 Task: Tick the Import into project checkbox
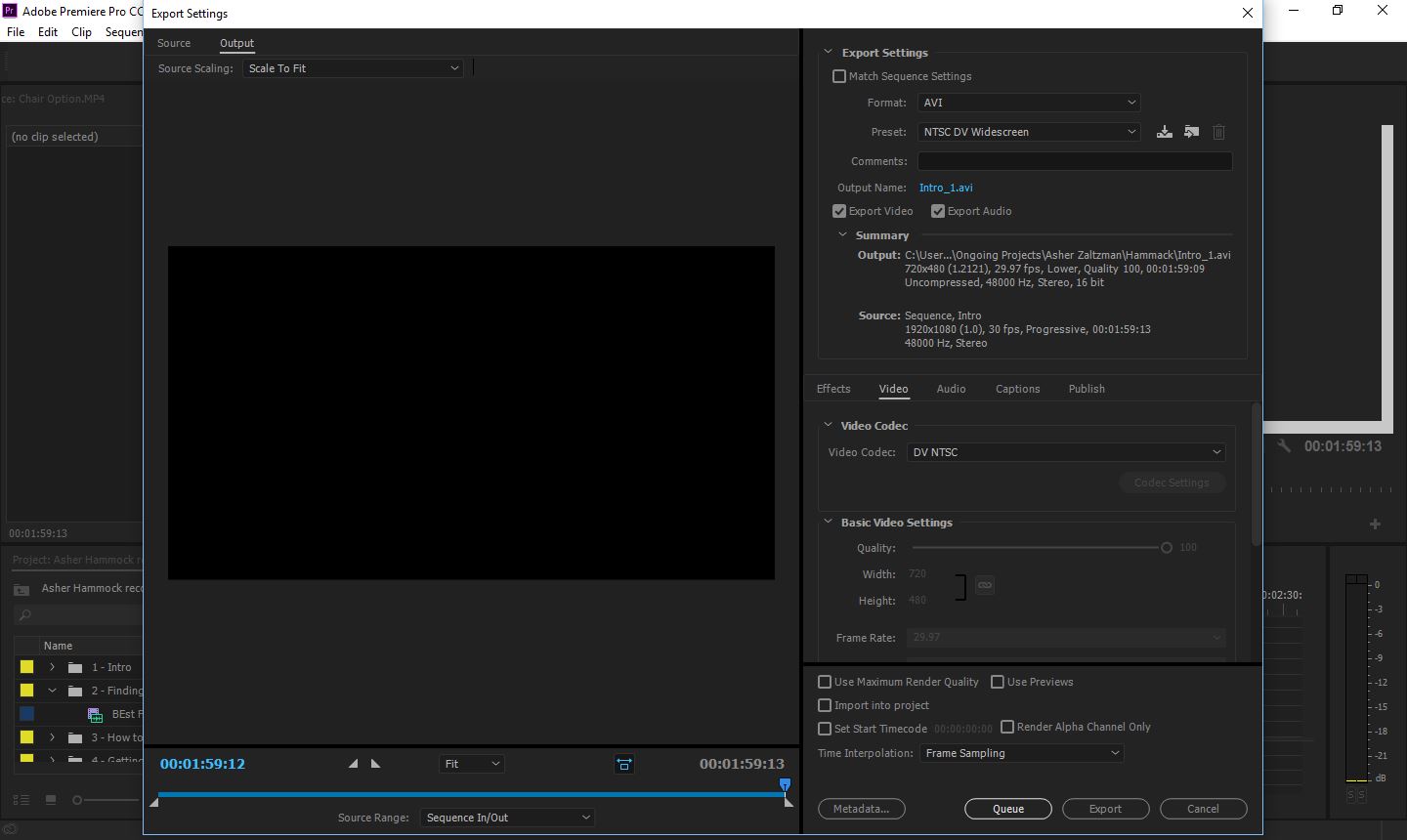point(825,705)
